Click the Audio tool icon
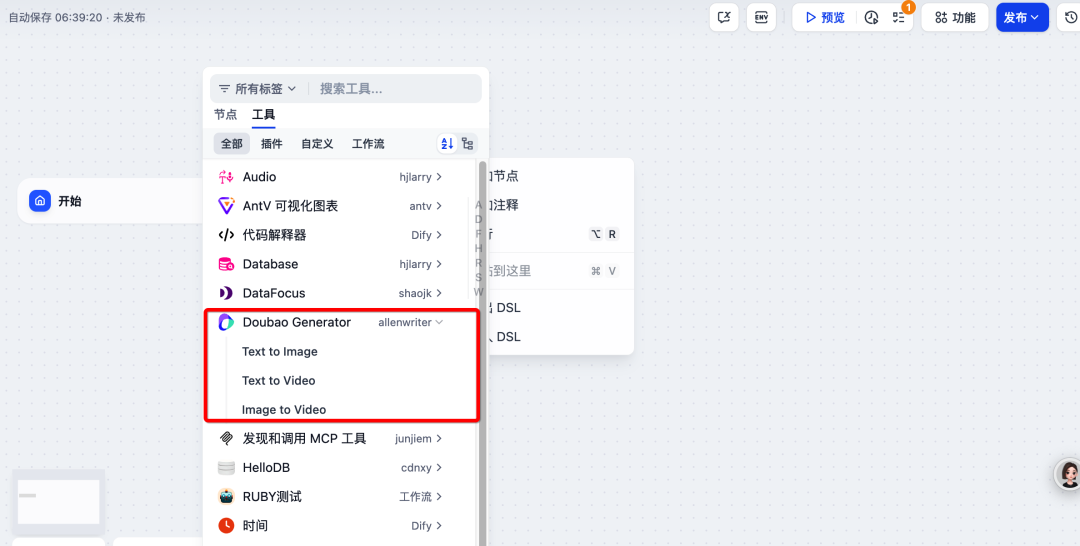This screenshot has height=546, width=1080. 226,177
